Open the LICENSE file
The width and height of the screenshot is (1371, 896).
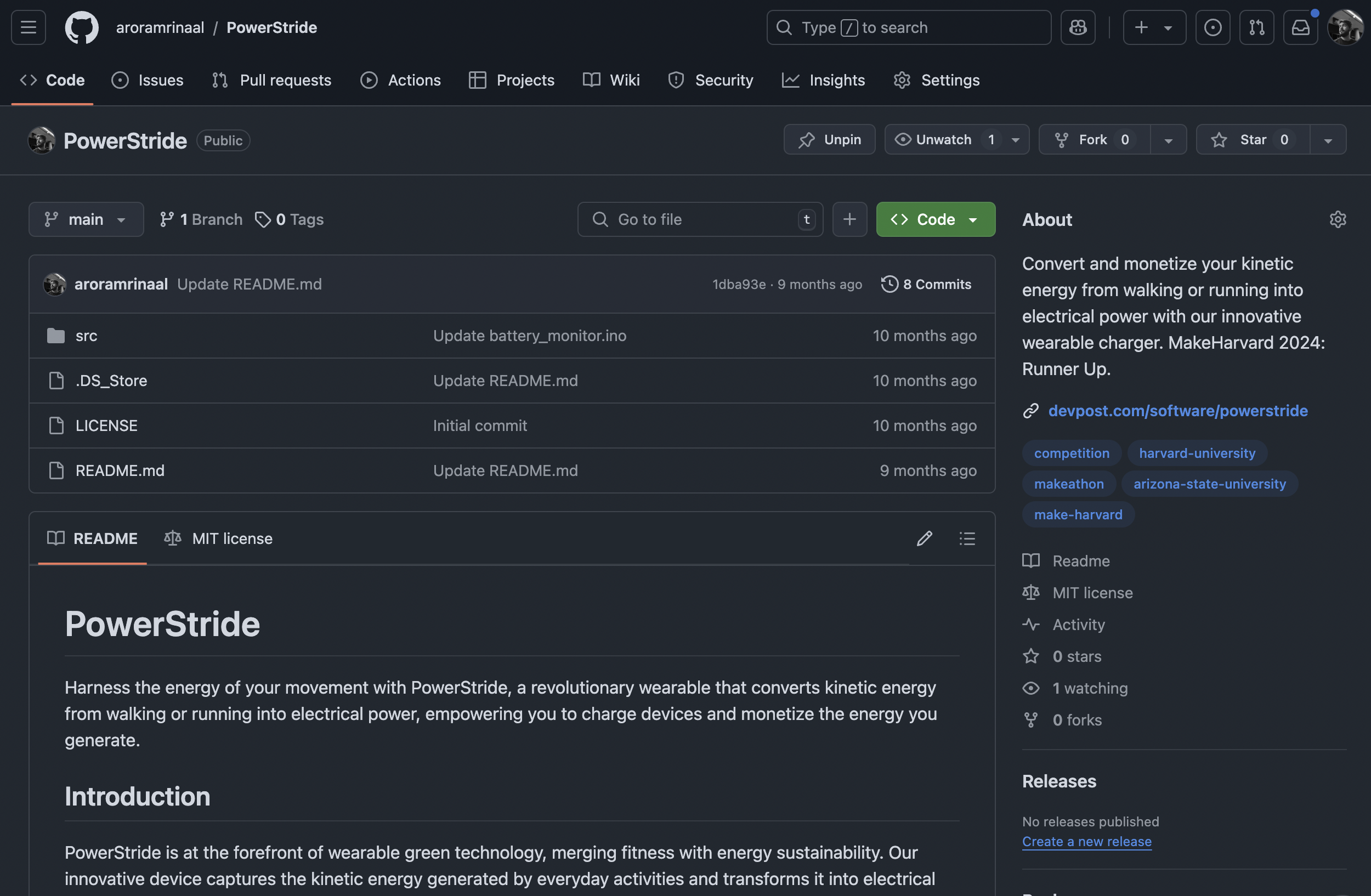click(106, 426)
